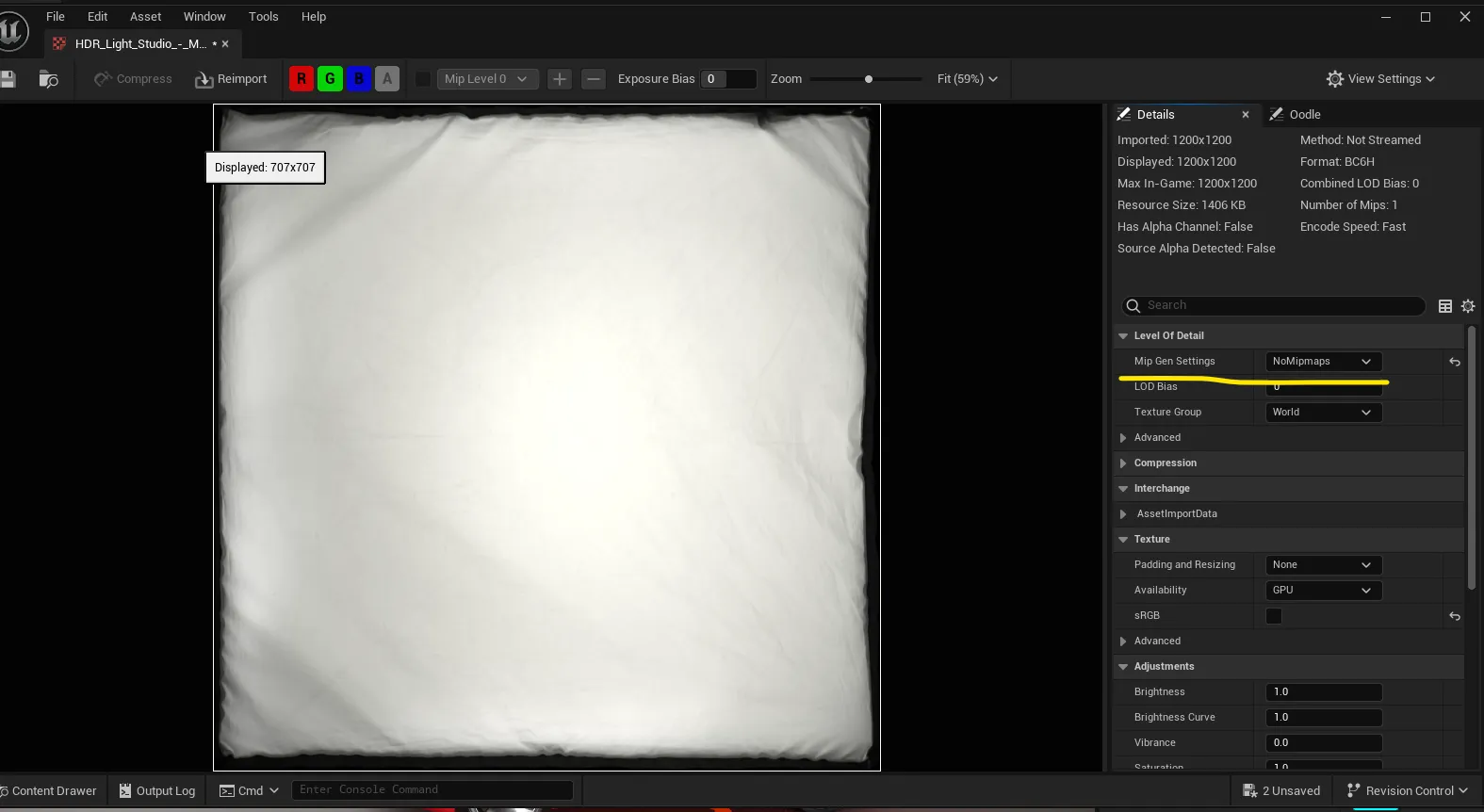Viewport: 1484px width, 812px height.
Task: Toggle the red channel view
Action: click(x=302, y=79)
